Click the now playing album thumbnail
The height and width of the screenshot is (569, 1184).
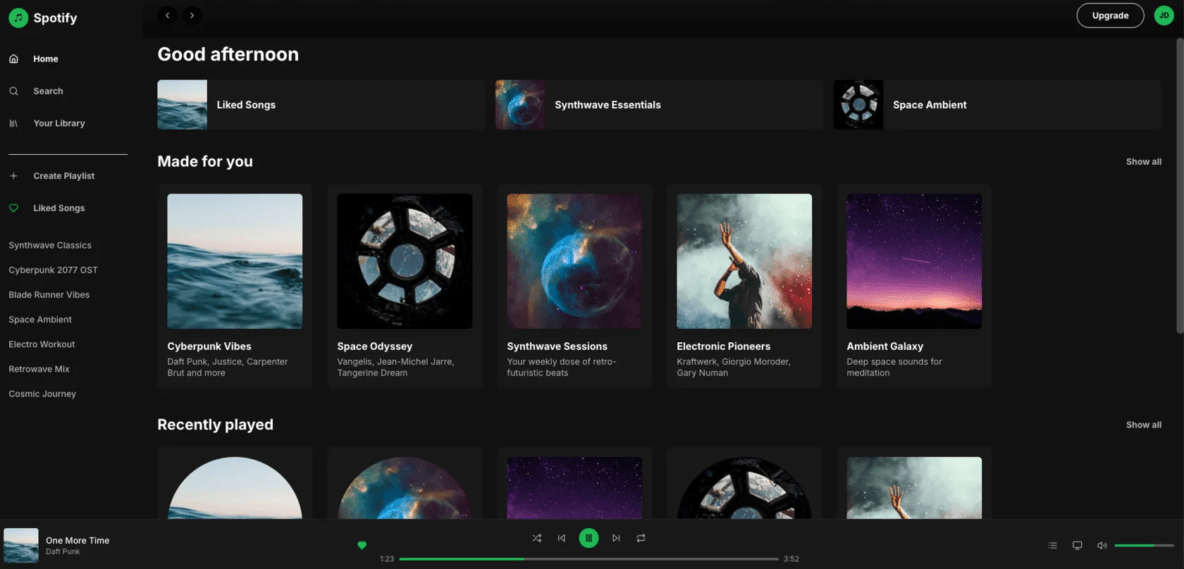pos(21,545)
